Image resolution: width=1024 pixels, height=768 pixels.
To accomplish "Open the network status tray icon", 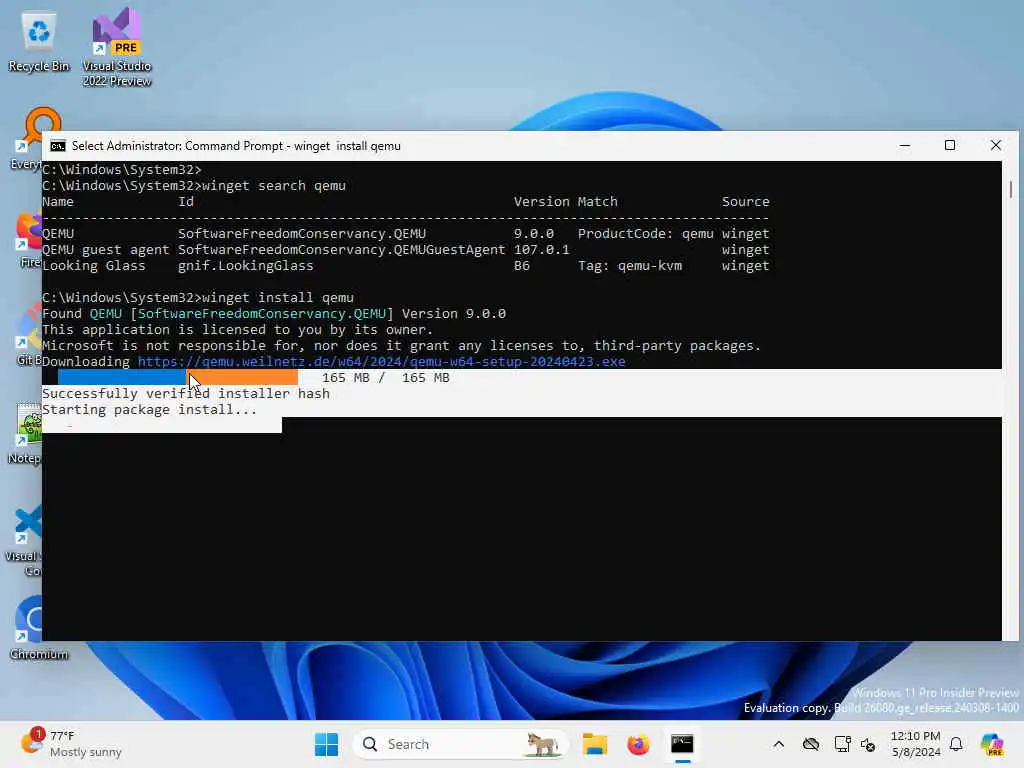I will 842,744.
